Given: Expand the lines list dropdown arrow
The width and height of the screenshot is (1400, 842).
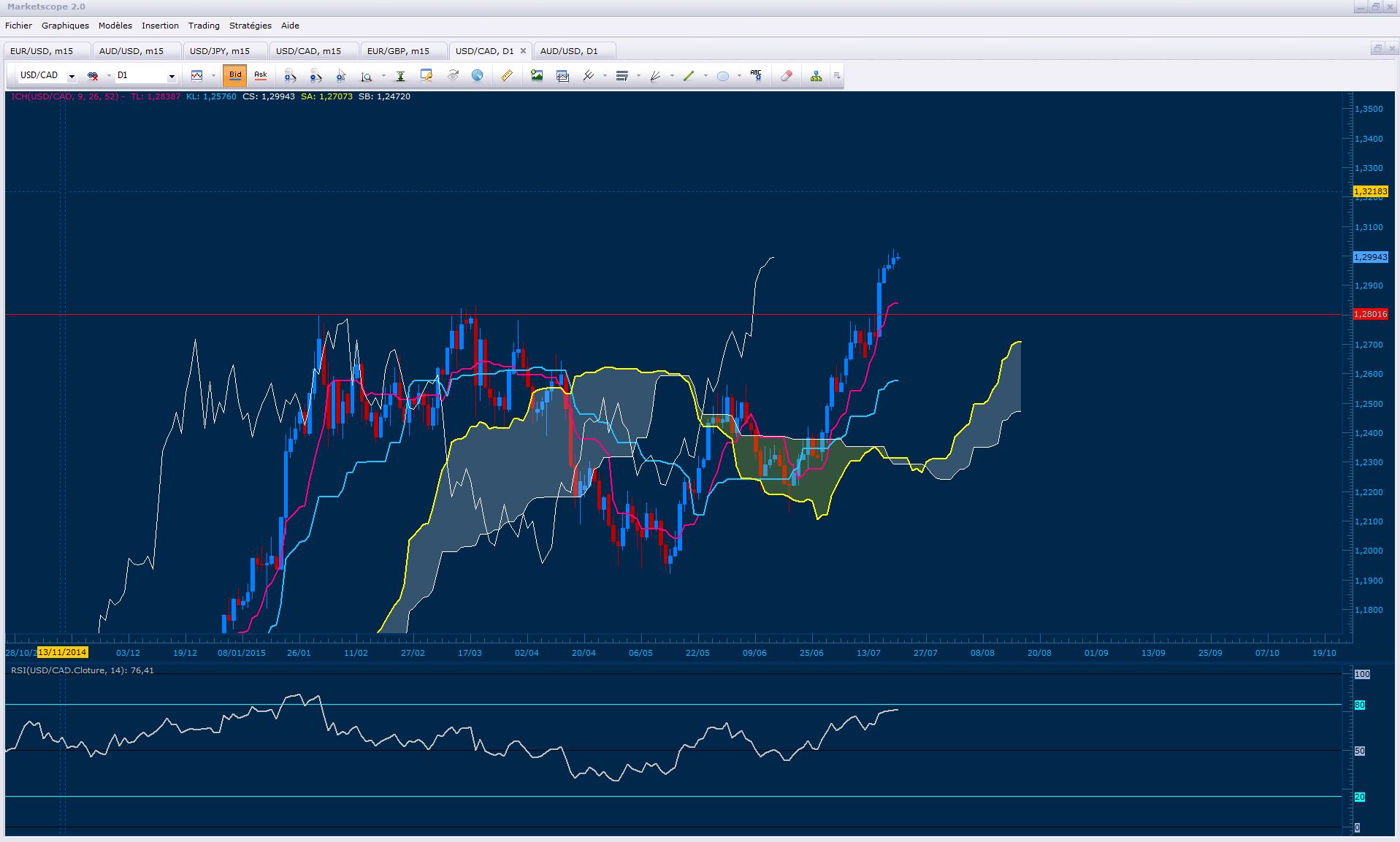Looking at the screenshot, I should pos(638,75).
